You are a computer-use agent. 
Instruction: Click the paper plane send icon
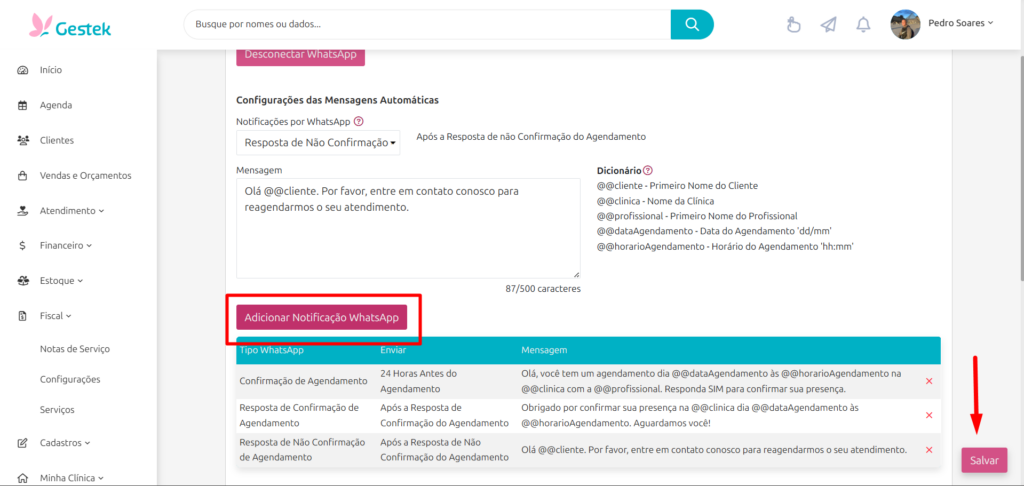[x=828, y=25]
